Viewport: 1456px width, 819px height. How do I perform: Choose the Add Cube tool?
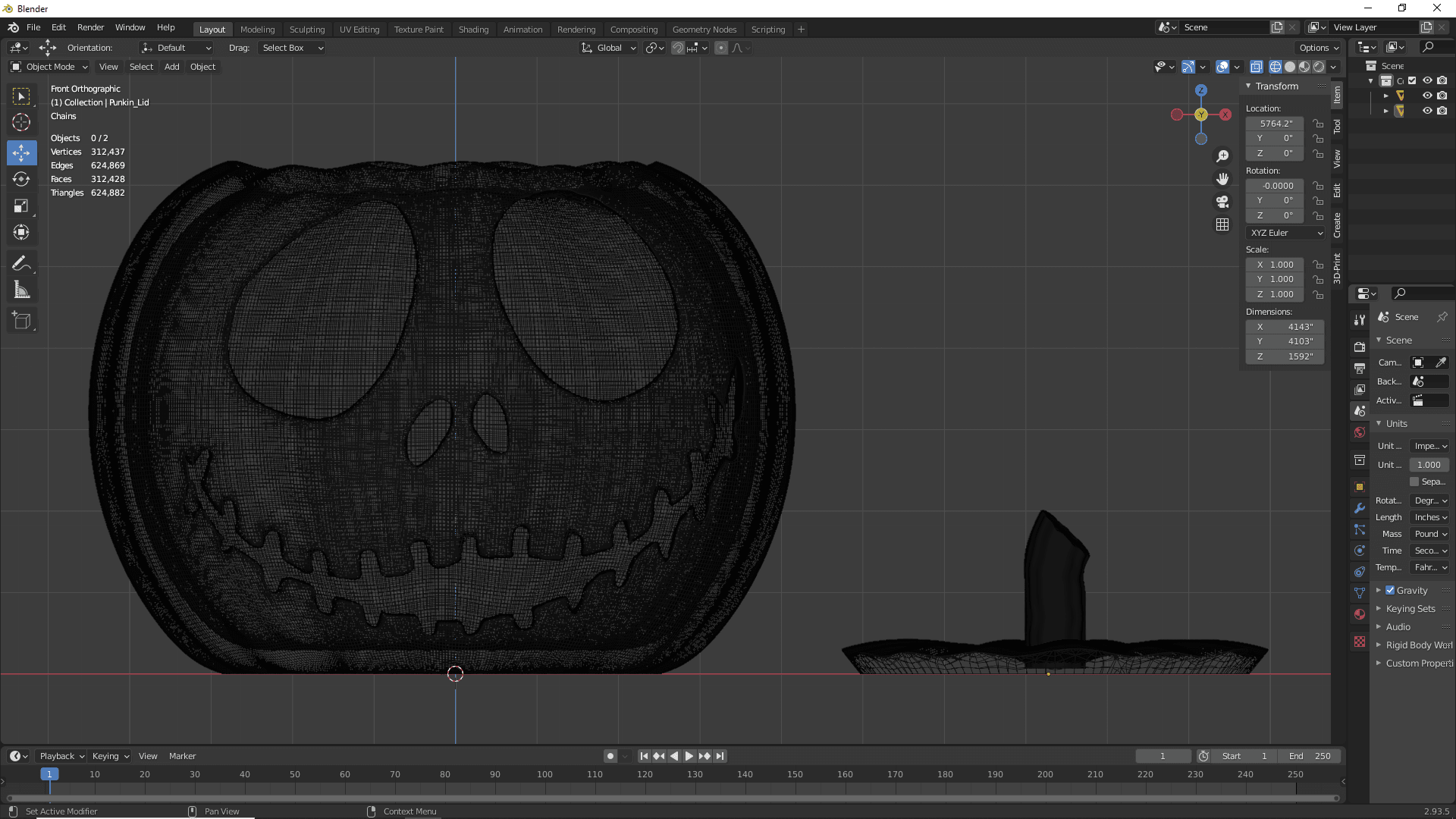[x=21, y=321]
